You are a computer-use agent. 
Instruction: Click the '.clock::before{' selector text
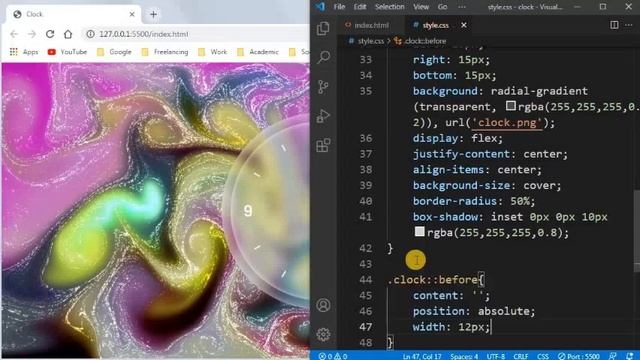point(436,280)
